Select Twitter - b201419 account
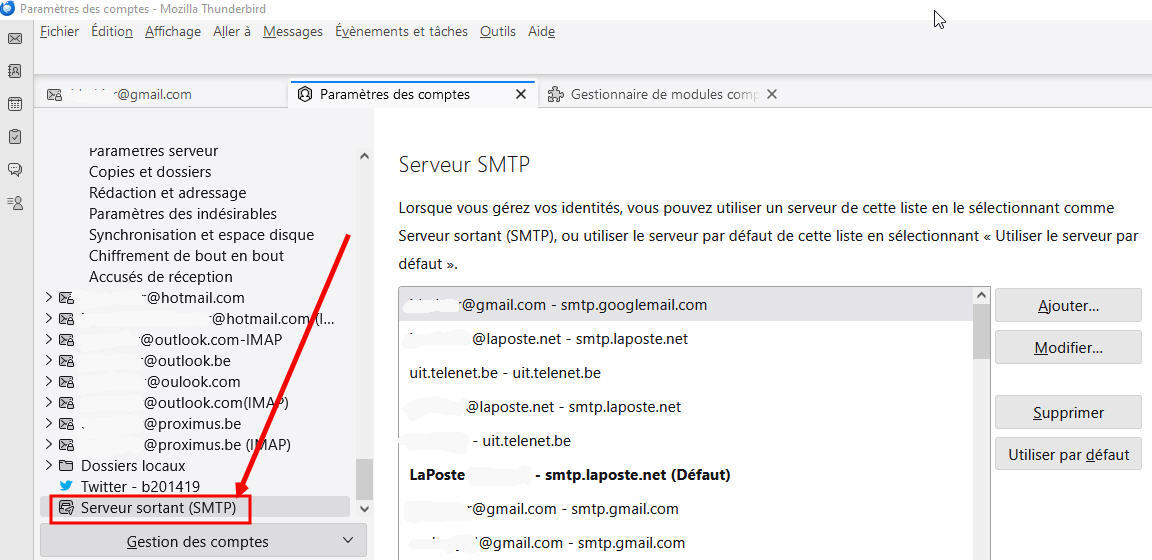Image resolution: width=1152 pixels, height=560 pixels. click(x=140, y=486)
